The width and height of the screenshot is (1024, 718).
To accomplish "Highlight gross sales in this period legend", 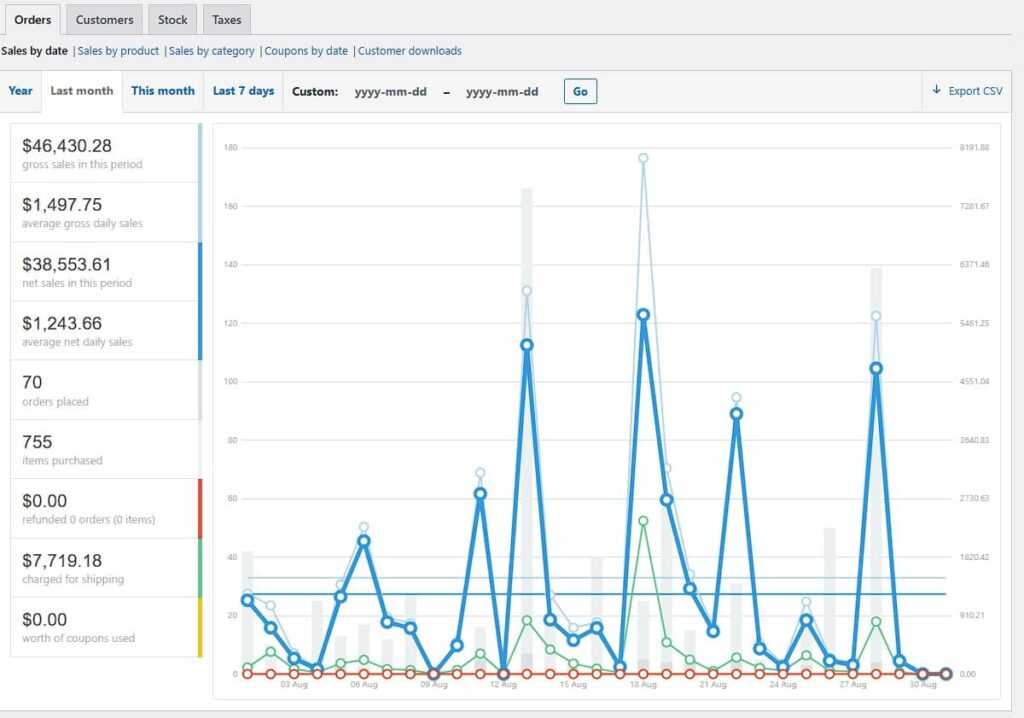I will 105,153.
